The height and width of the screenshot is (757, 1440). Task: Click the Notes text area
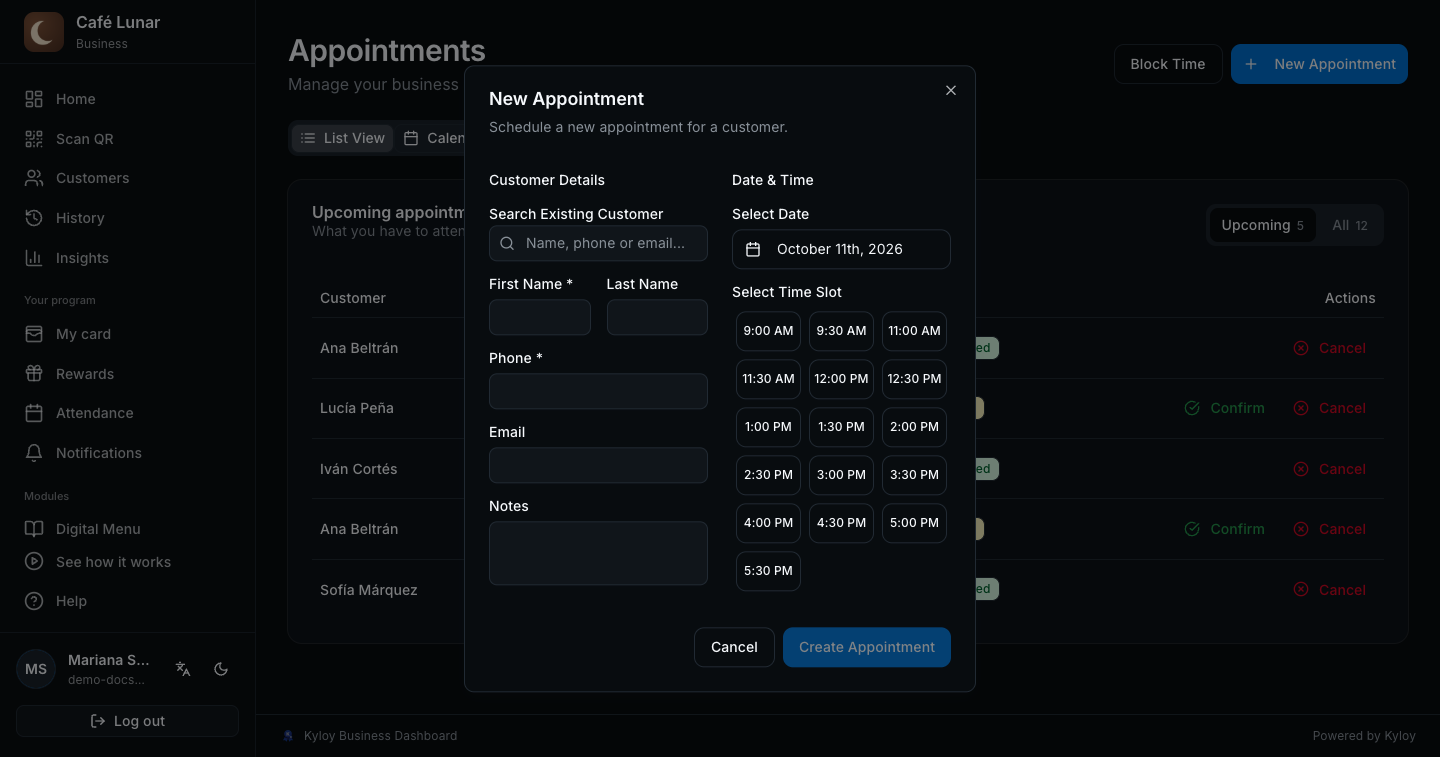pyautogui.click(x=598, y=553)
